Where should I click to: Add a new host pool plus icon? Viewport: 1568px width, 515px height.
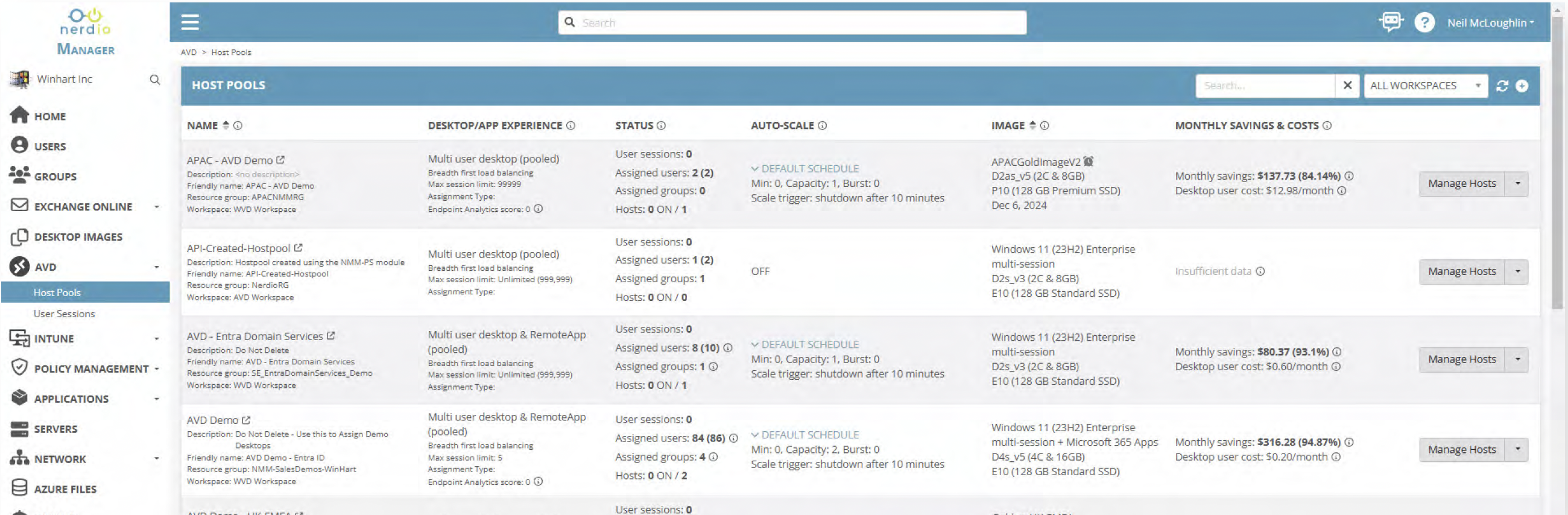pos(1522,86)
